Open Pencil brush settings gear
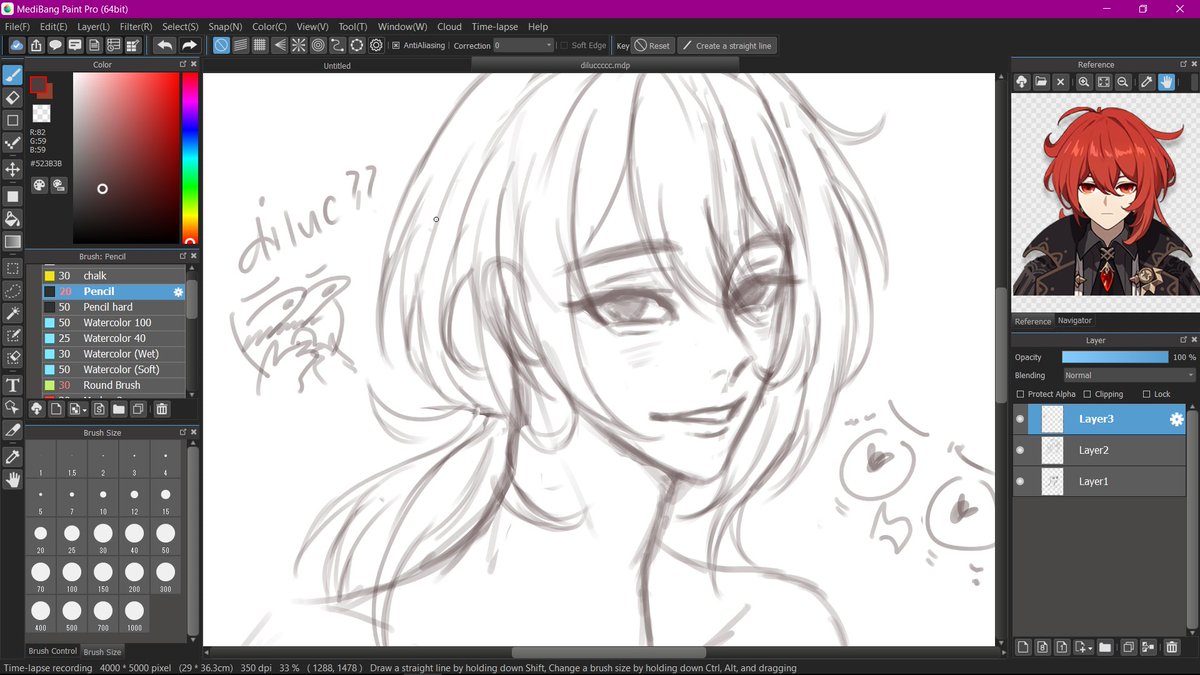 coord(178,292)
